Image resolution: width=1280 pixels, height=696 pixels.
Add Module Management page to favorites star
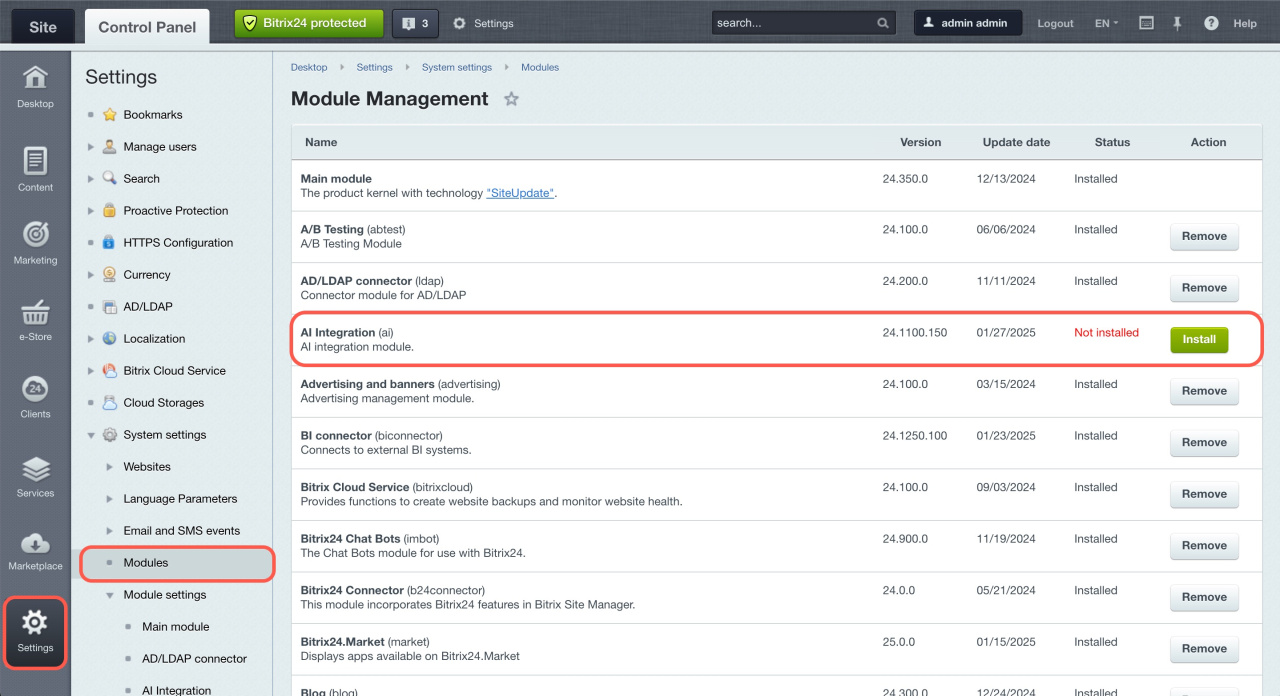point(511,99)
